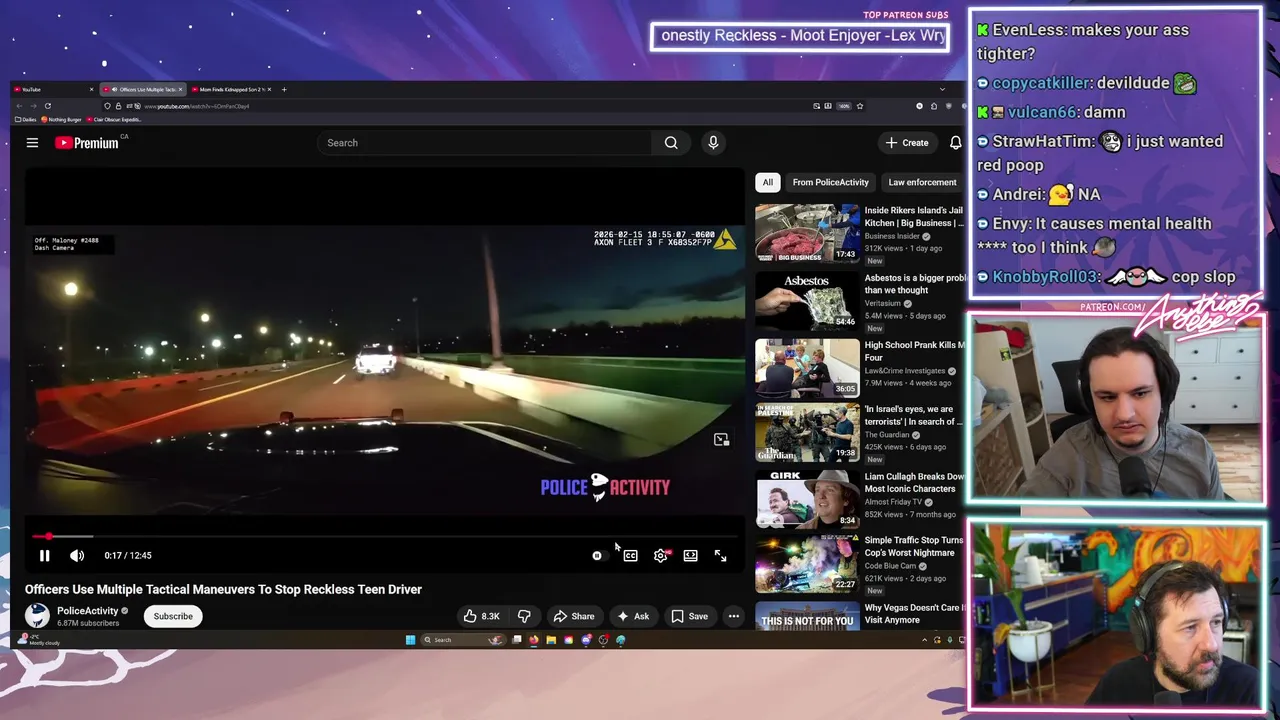Click the video title text below player
The height and width of the screenshot is (720, 1280).
[x=223, y=589]
